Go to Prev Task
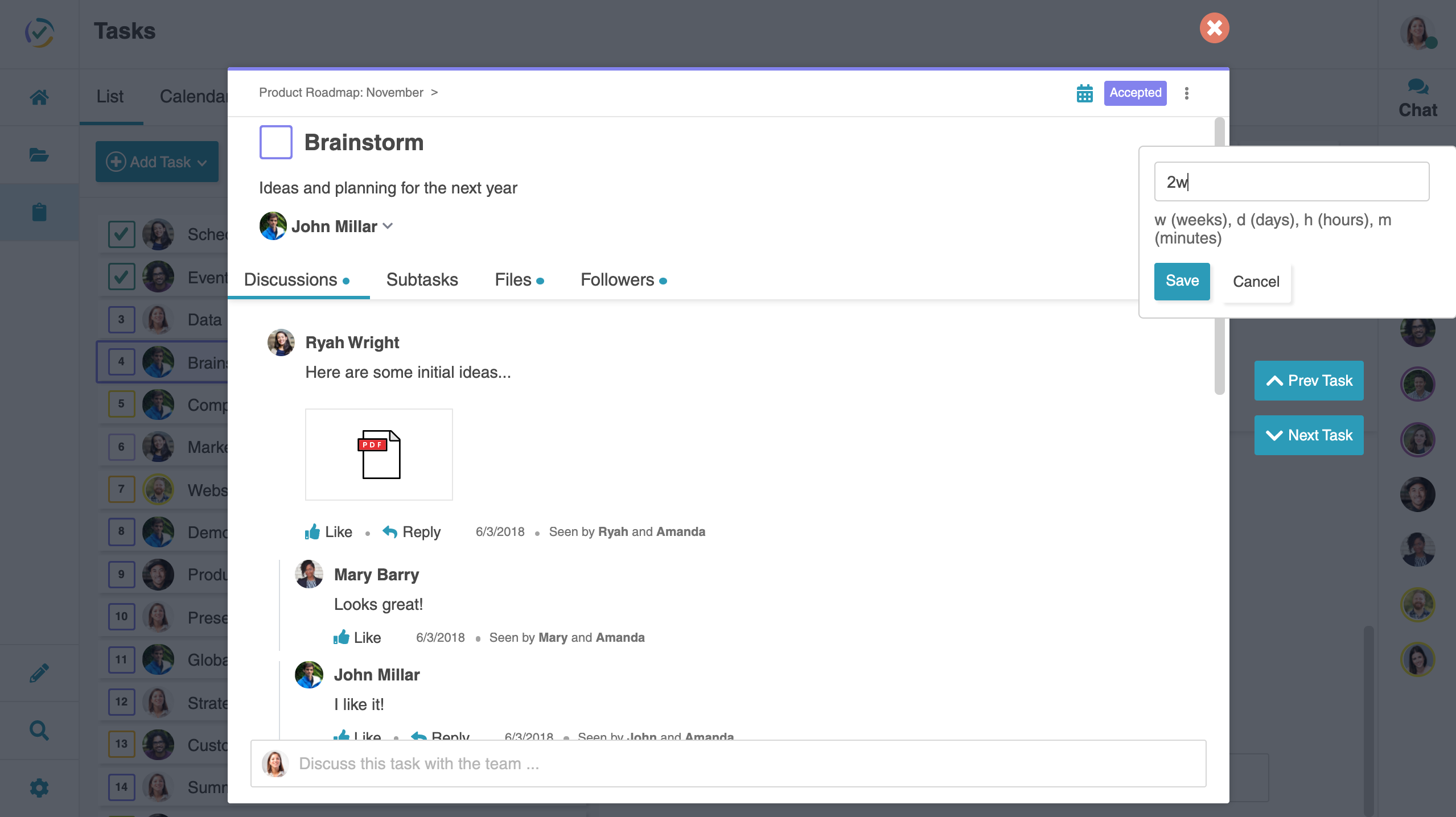Image resolution: width=1456 pixels, height=817 pixels. tap(1309, 381)
